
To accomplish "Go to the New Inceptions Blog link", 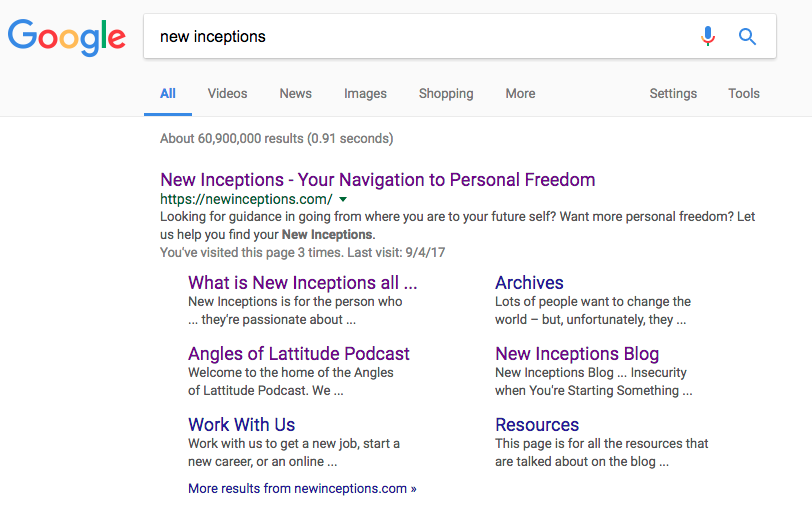I will click(577, 354).
